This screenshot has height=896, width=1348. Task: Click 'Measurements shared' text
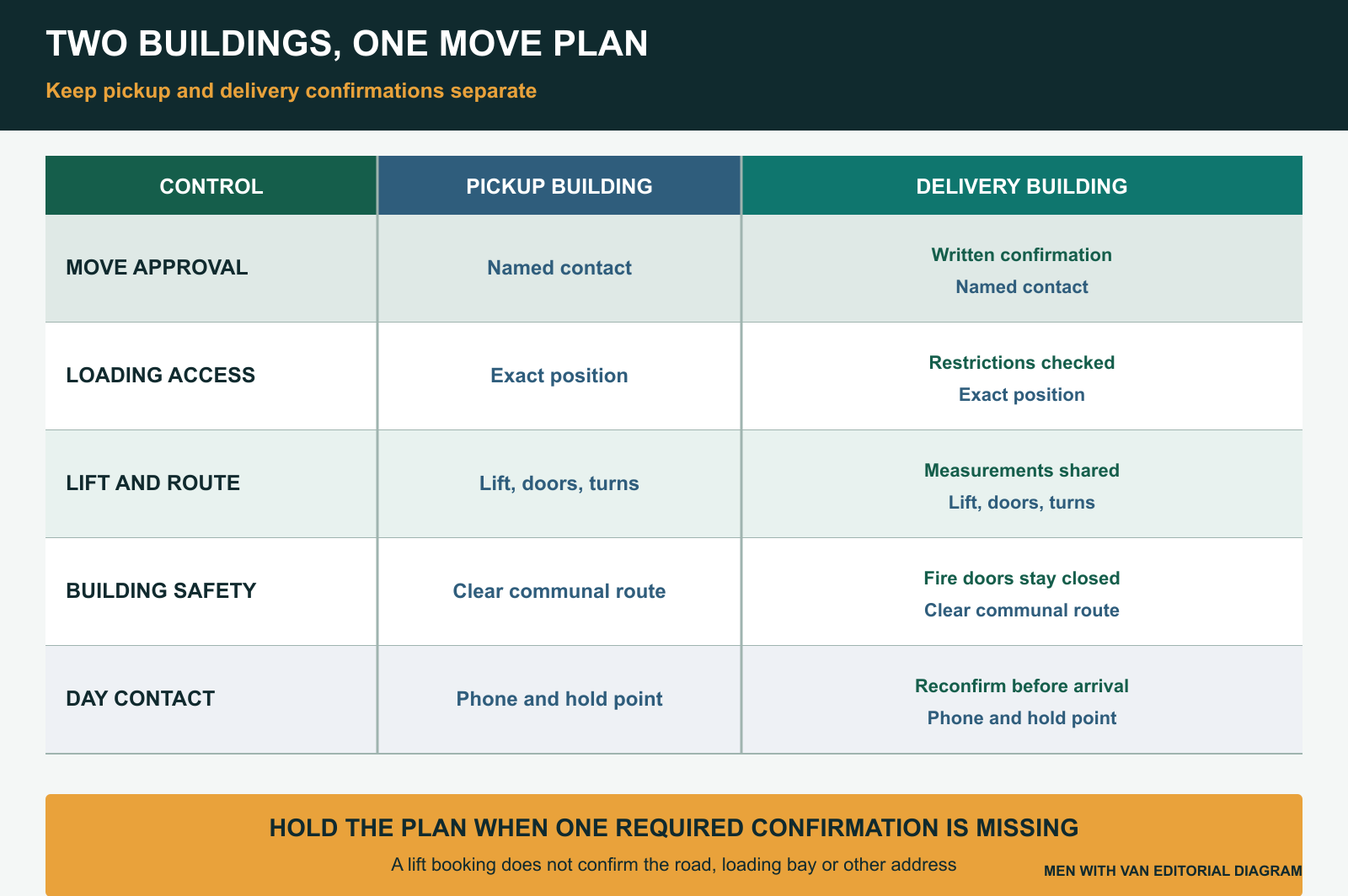click(x=1022, y=471)
